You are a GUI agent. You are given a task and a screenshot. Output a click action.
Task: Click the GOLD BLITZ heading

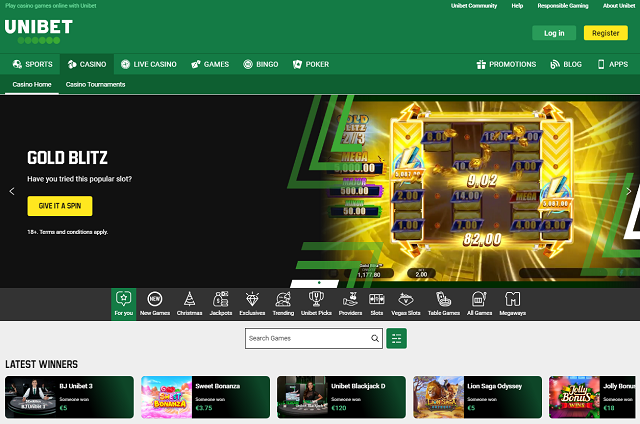click(x=67, y=158)
